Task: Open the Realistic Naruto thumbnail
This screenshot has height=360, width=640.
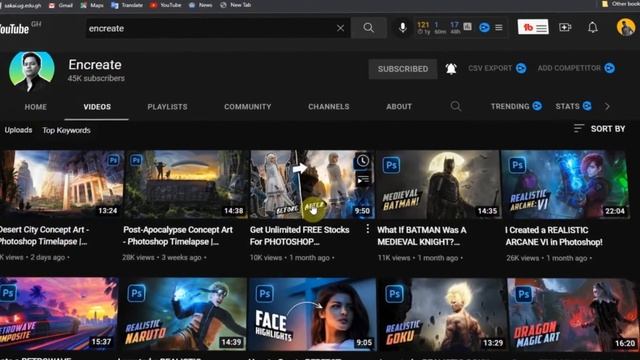Action: coord(184,313)
